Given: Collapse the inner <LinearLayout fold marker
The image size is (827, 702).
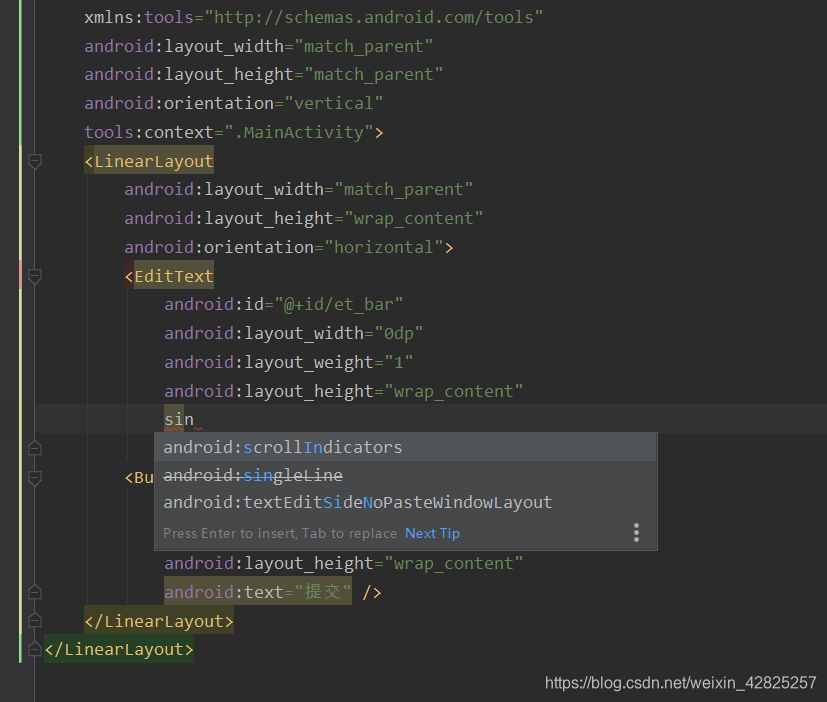Looking at the screenshot, I should click(35, 161).
